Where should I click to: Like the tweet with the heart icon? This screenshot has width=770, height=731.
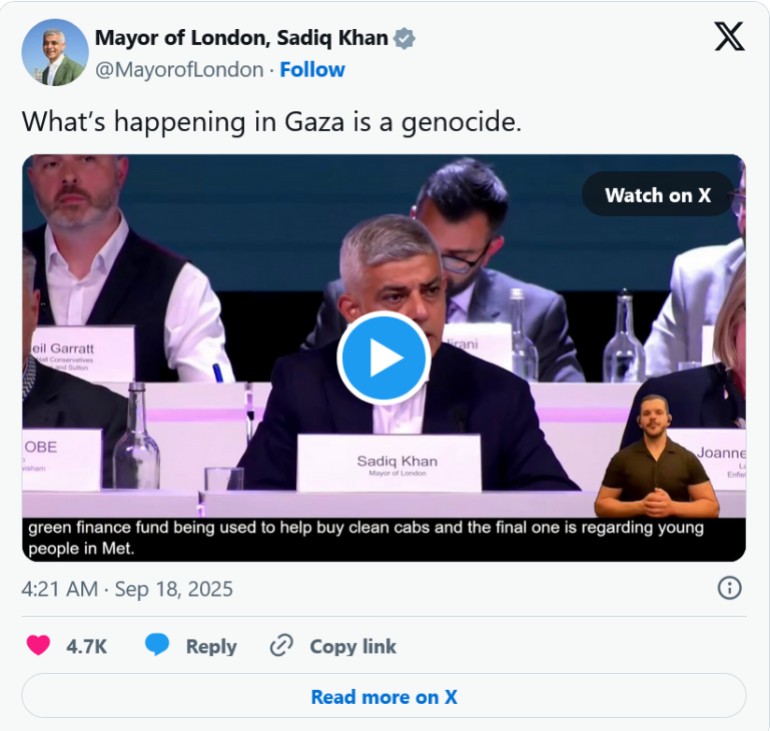38,646
